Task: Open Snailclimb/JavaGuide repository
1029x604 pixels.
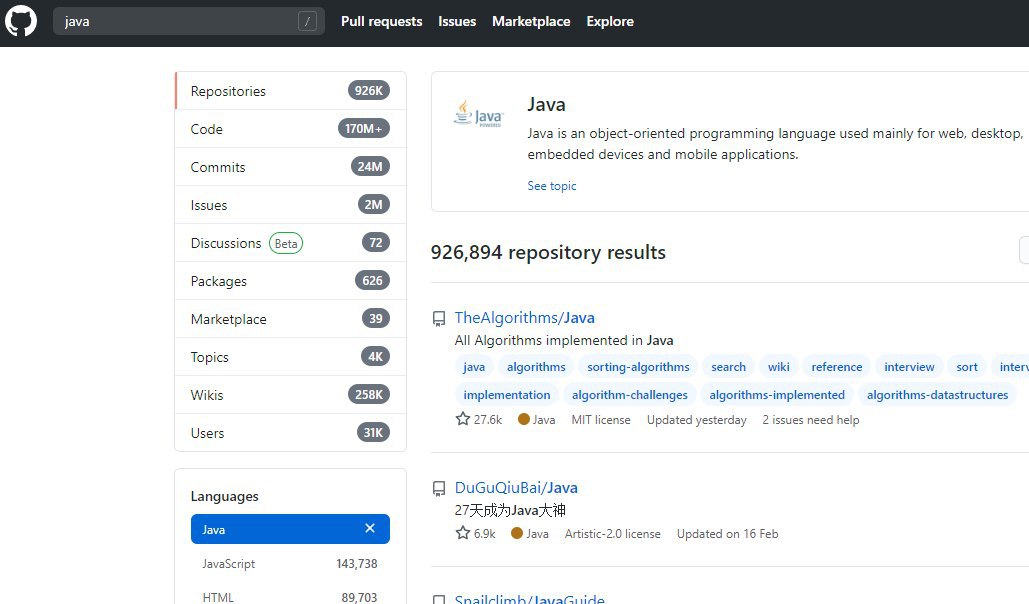Action: (x=530, y=599)
